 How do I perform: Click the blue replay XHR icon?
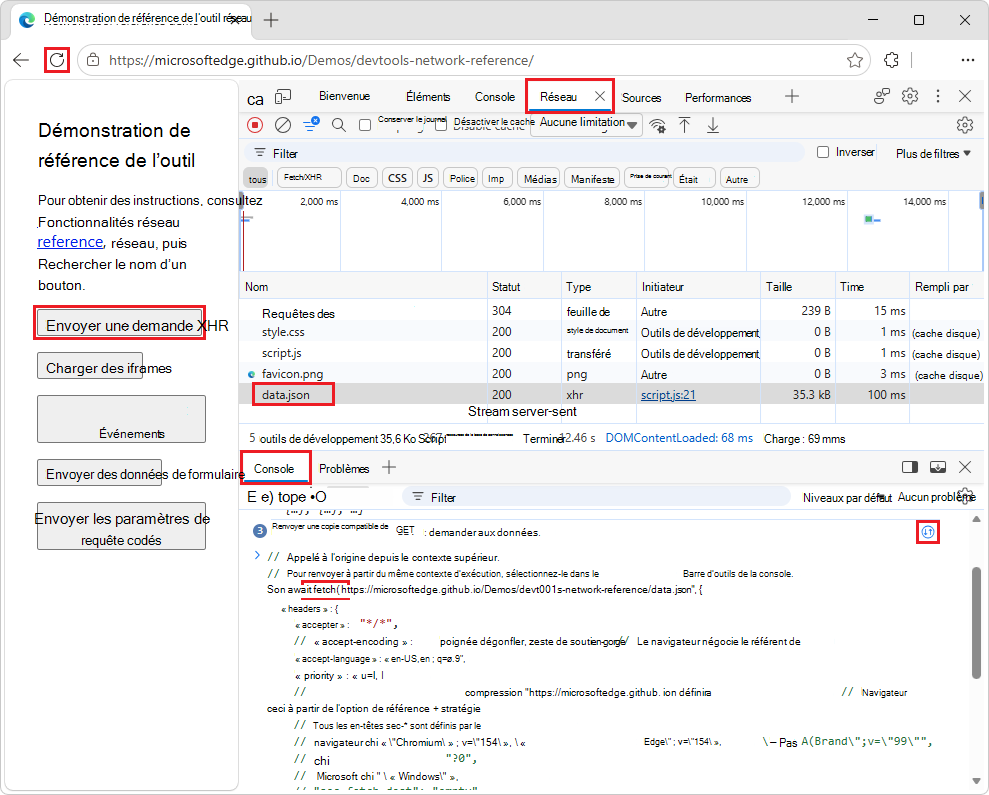pyautogui.click(x=927, y=532)
